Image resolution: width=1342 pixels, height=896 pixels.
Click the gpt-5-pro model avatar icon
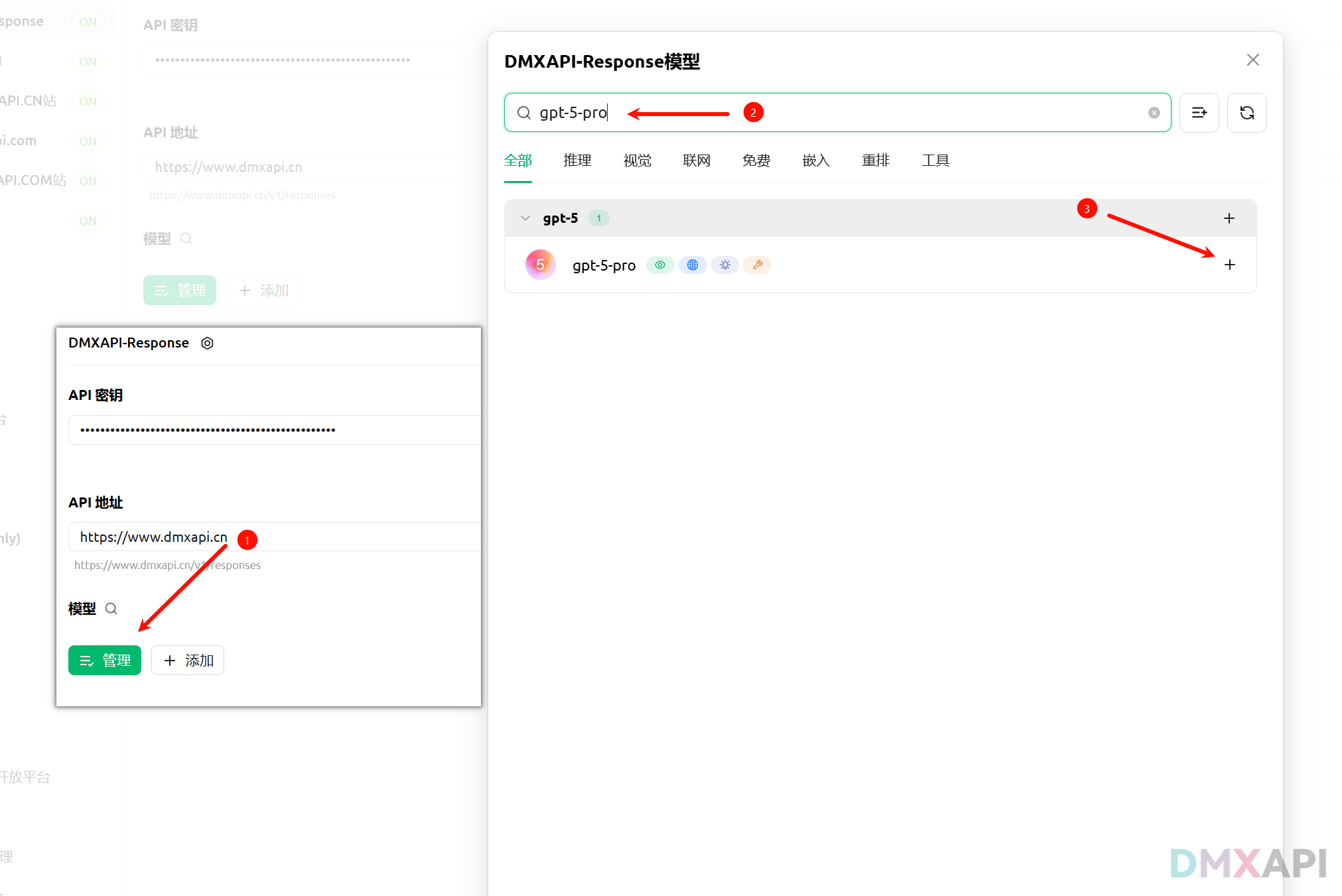click(540, 265)
